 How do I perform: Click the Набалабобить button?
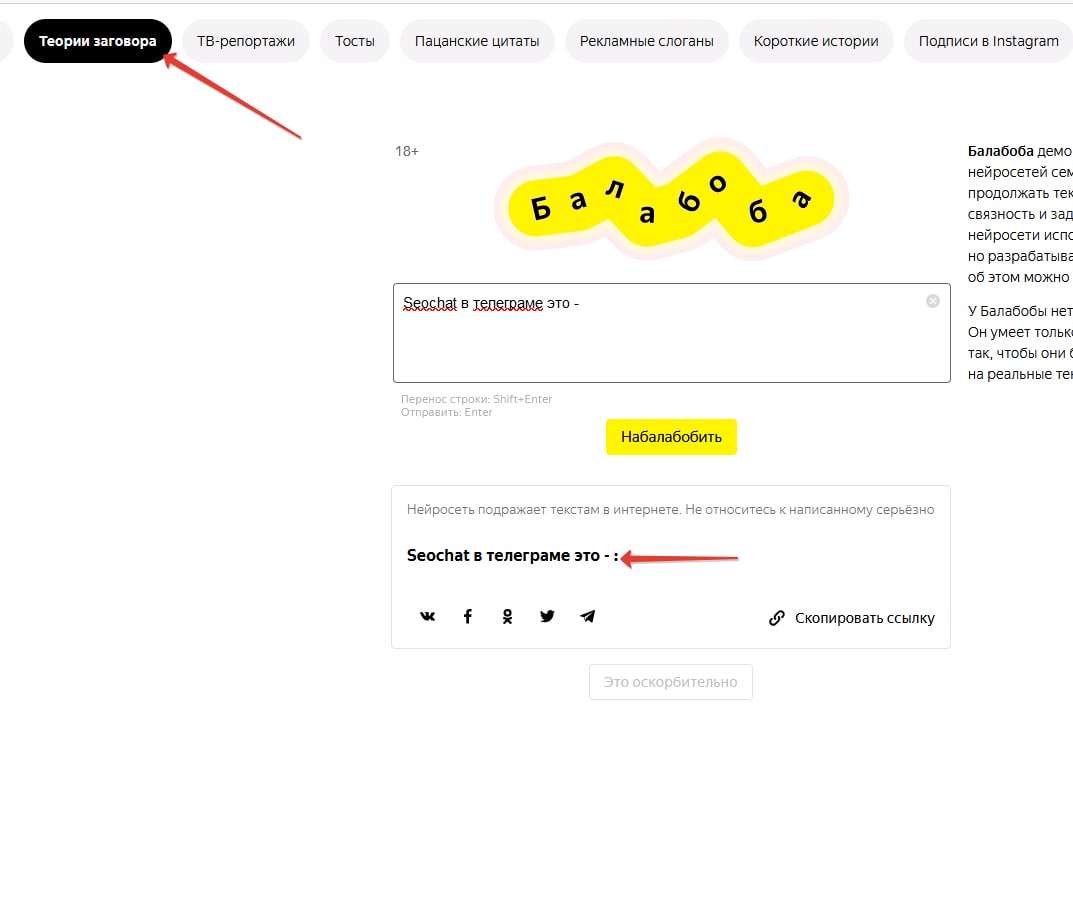coord(671,437)
